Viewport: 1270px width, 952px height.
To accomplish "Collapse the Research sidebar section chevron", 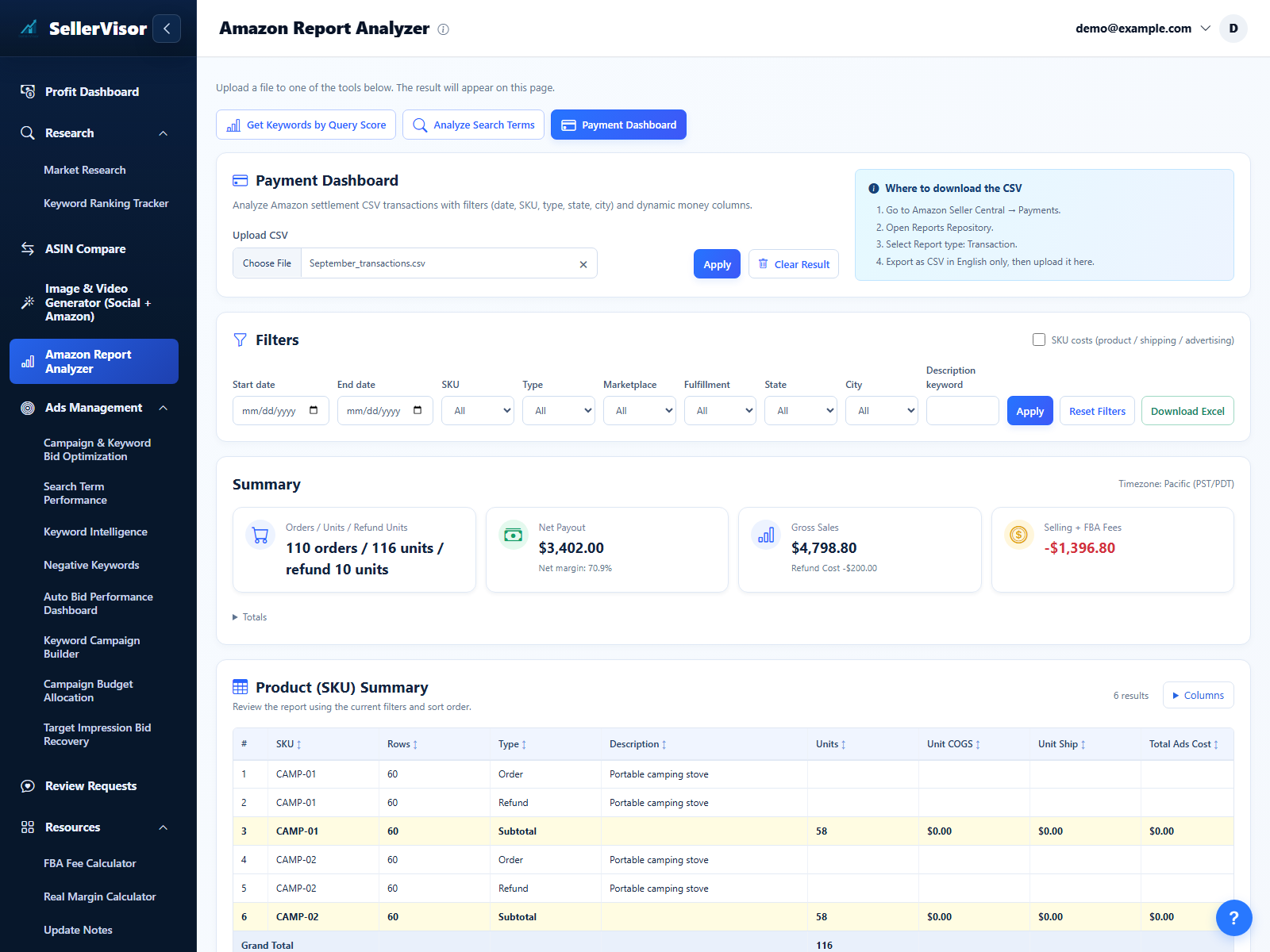I will (x=164, y=133).
